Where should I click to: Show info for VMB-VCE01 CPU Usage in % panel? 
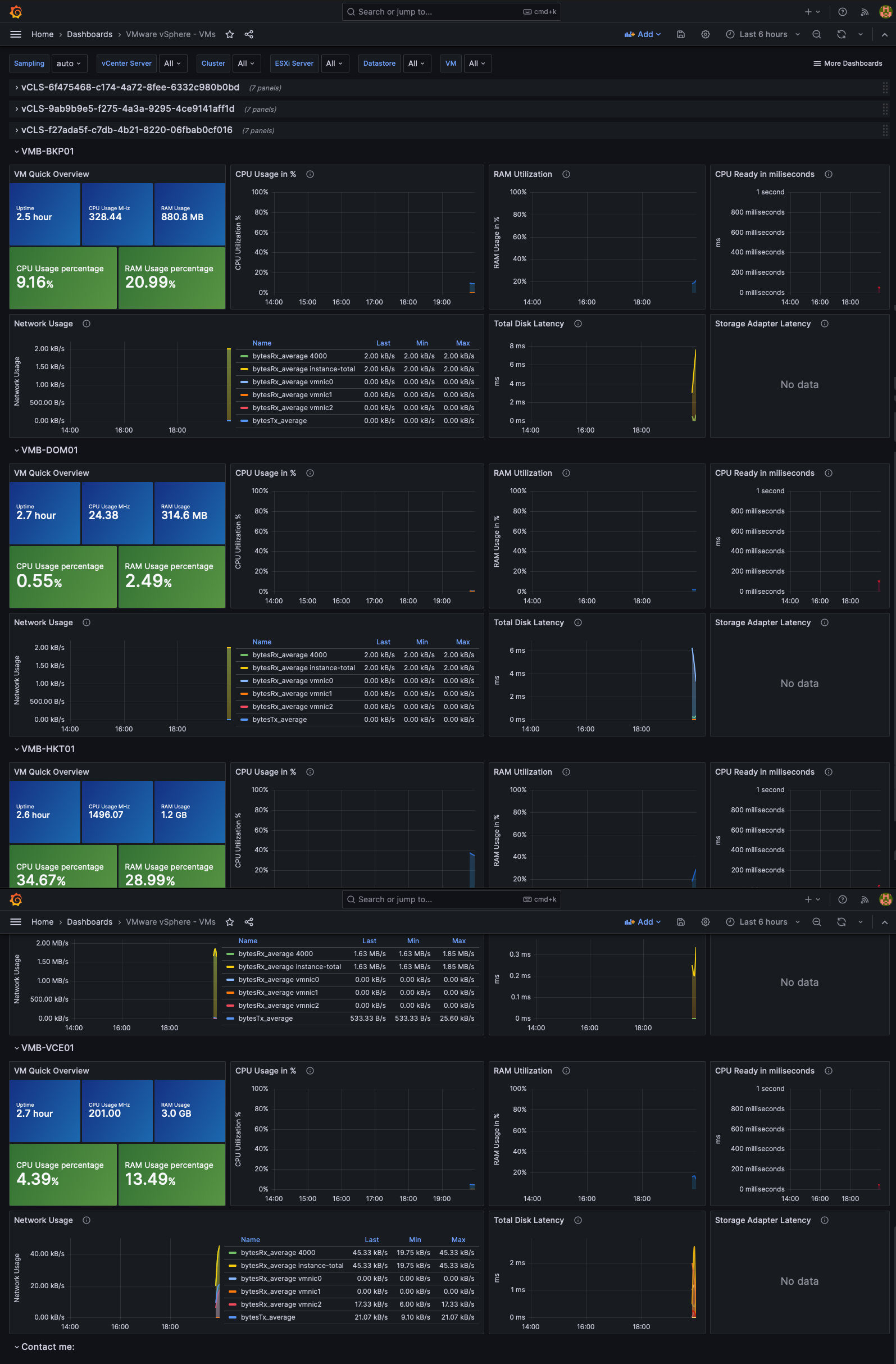click(310, 1071)
